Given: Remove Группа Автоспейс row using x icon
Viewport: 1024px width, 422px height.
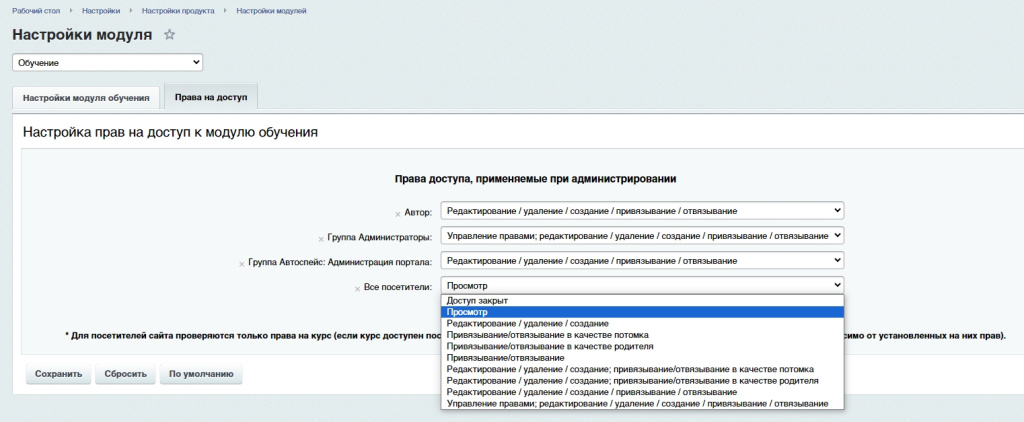Looking at the screenshot, I should coord(242,264).
